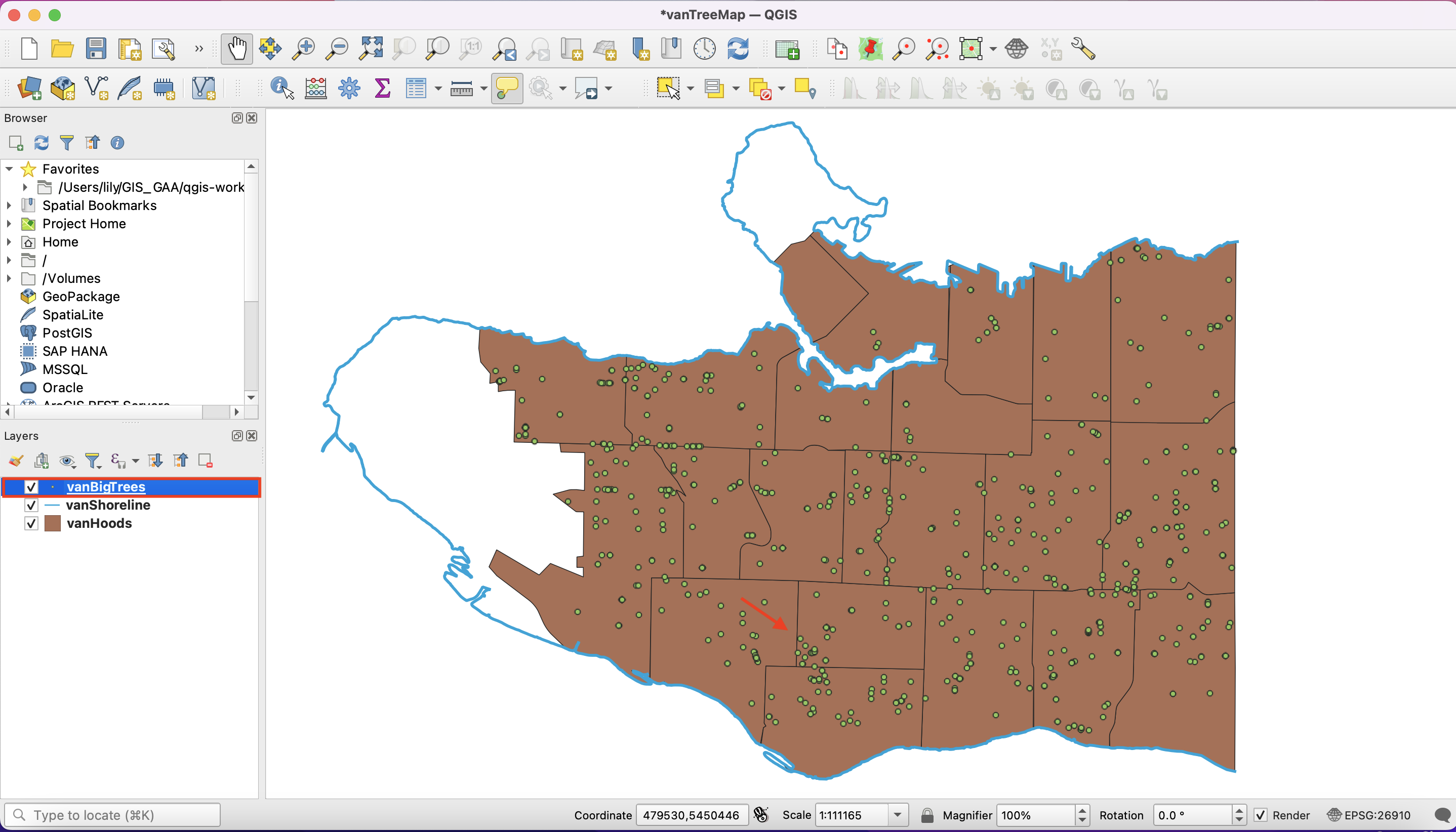This screenshot has height=832, width=1456.
Task: Select the PostGIS browser entry
Action: tap(67, 333)
